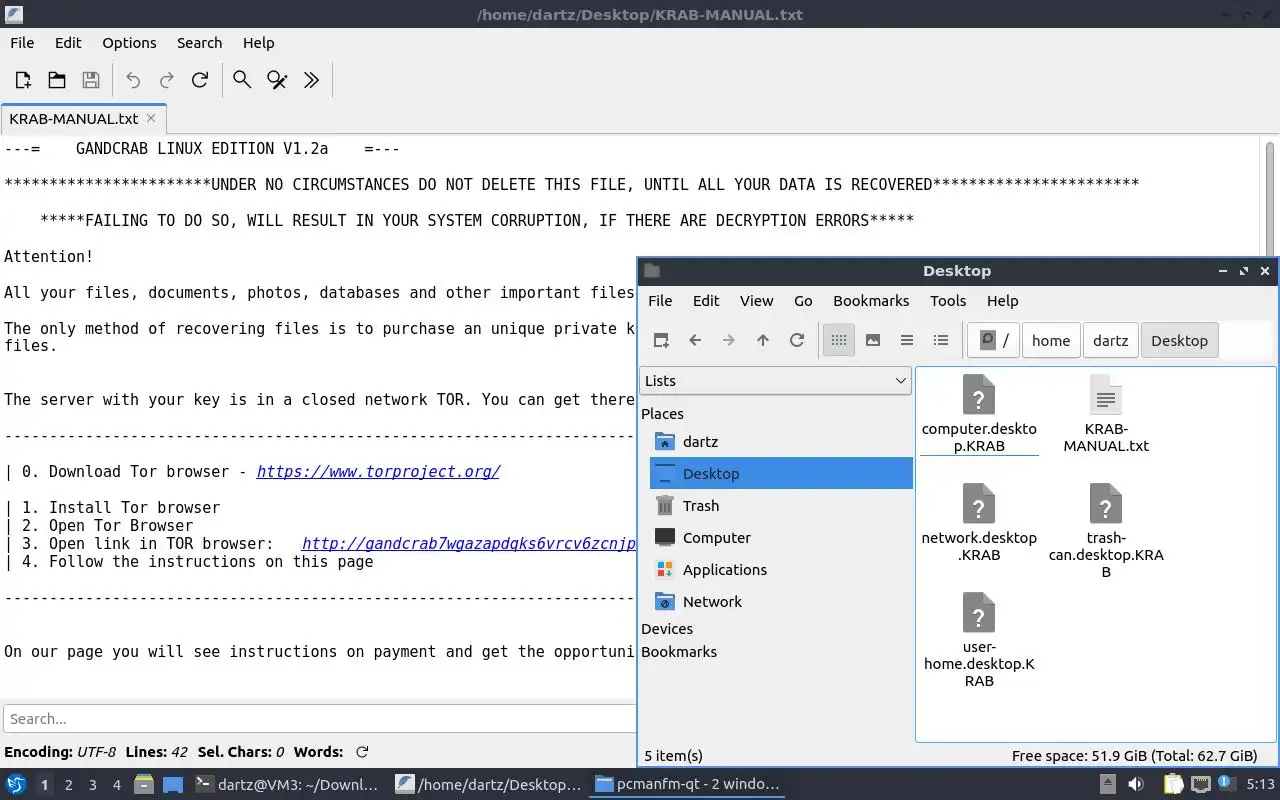
Task: Open find with the magnifier icon
Action: tap(242, 80)
